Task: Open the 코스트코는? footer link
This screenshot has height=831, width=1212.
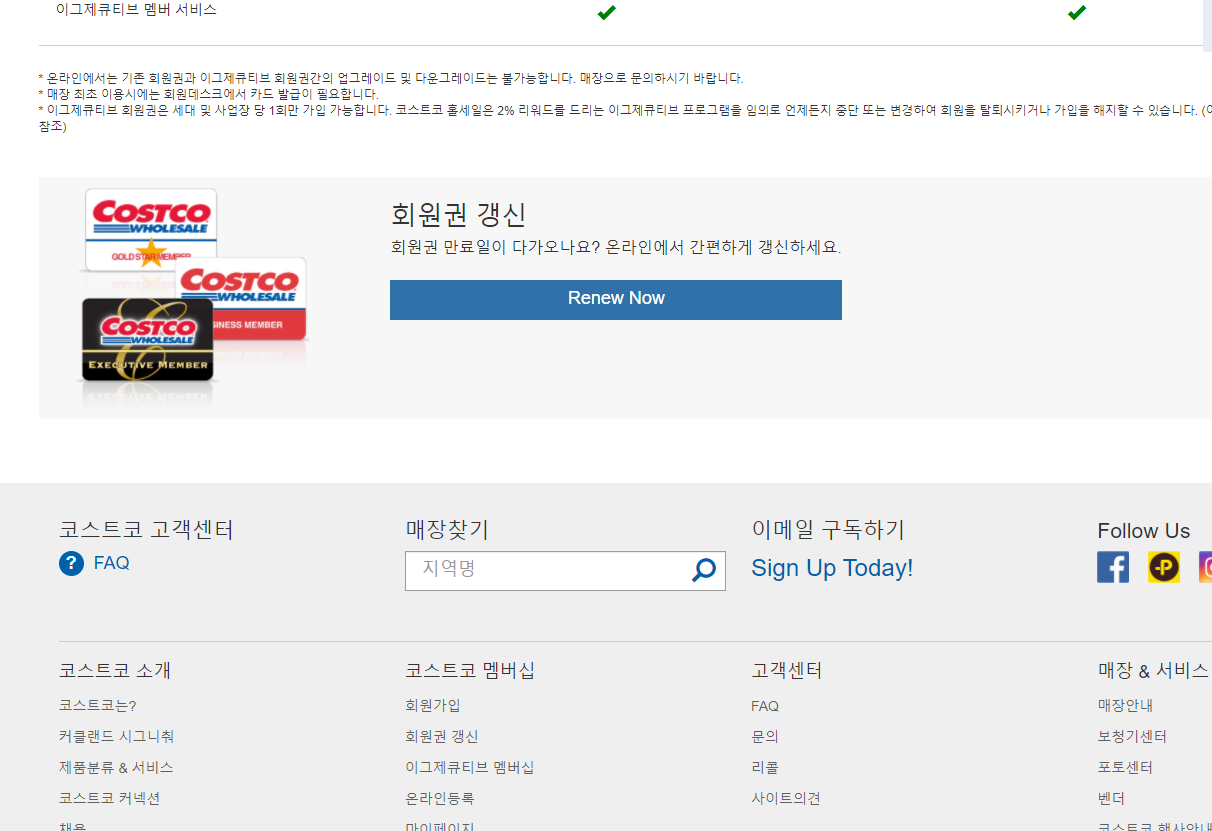Action: [97, 706]
